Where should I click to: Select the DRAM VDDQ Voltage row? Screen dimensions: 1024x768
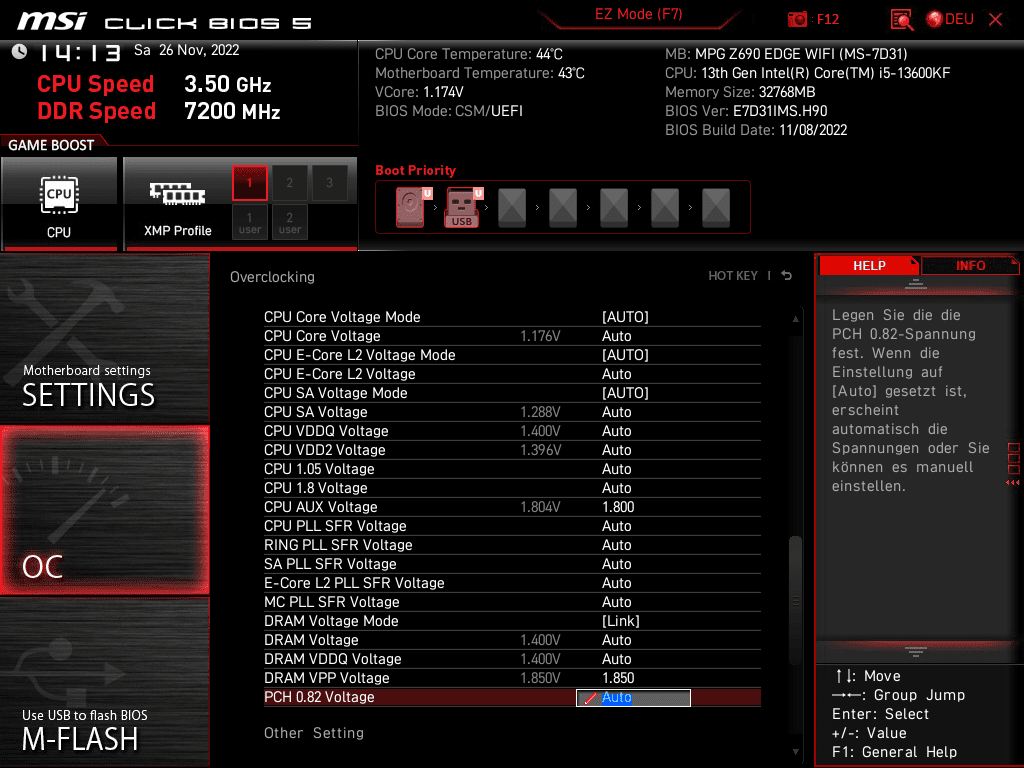[512, 658]
